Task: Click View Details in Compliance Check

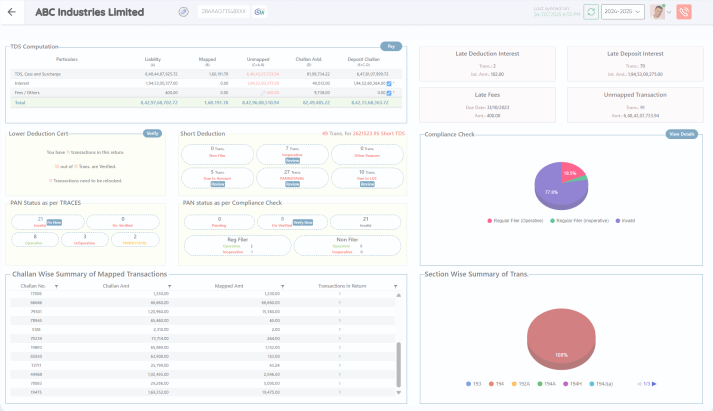Action: (681, 134)
